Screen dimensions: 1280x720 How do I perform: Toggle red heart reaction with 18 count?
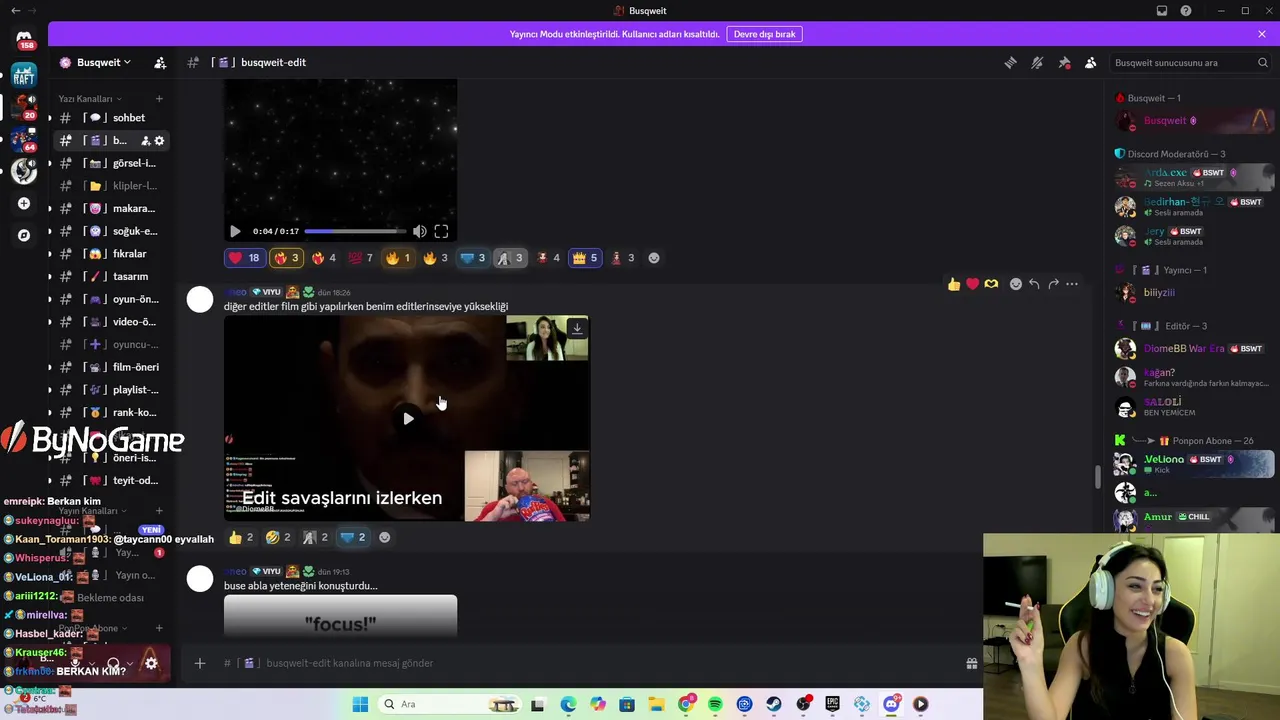[x=244, y=258]
